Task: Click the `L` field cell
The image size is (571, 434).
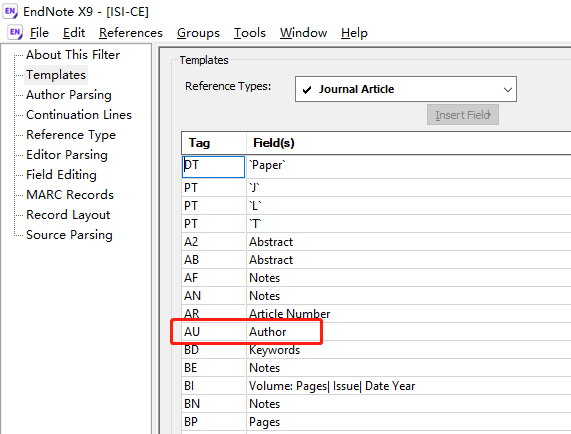Action: pos(409,206)
